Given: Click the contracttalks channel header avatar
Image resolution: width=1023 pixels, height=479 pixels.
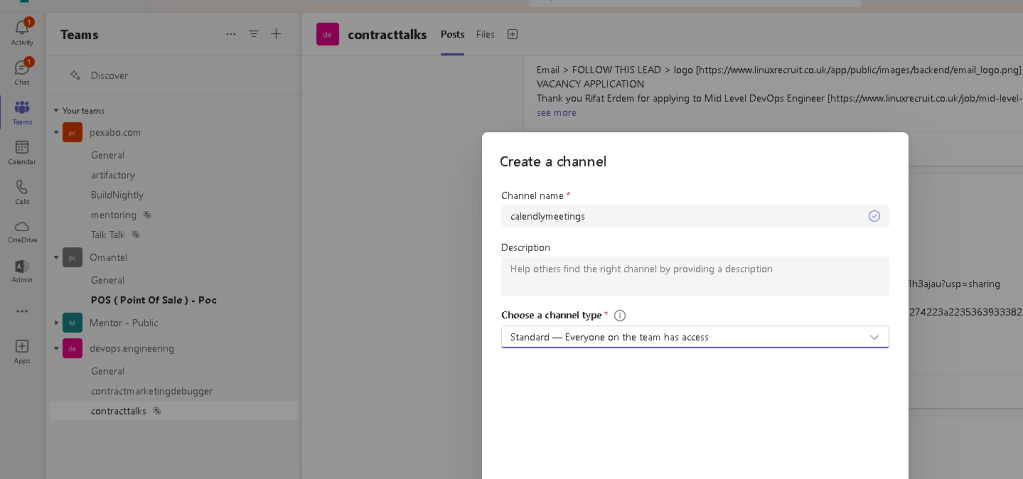Looking at the screenshot, I should coord(328,34).
